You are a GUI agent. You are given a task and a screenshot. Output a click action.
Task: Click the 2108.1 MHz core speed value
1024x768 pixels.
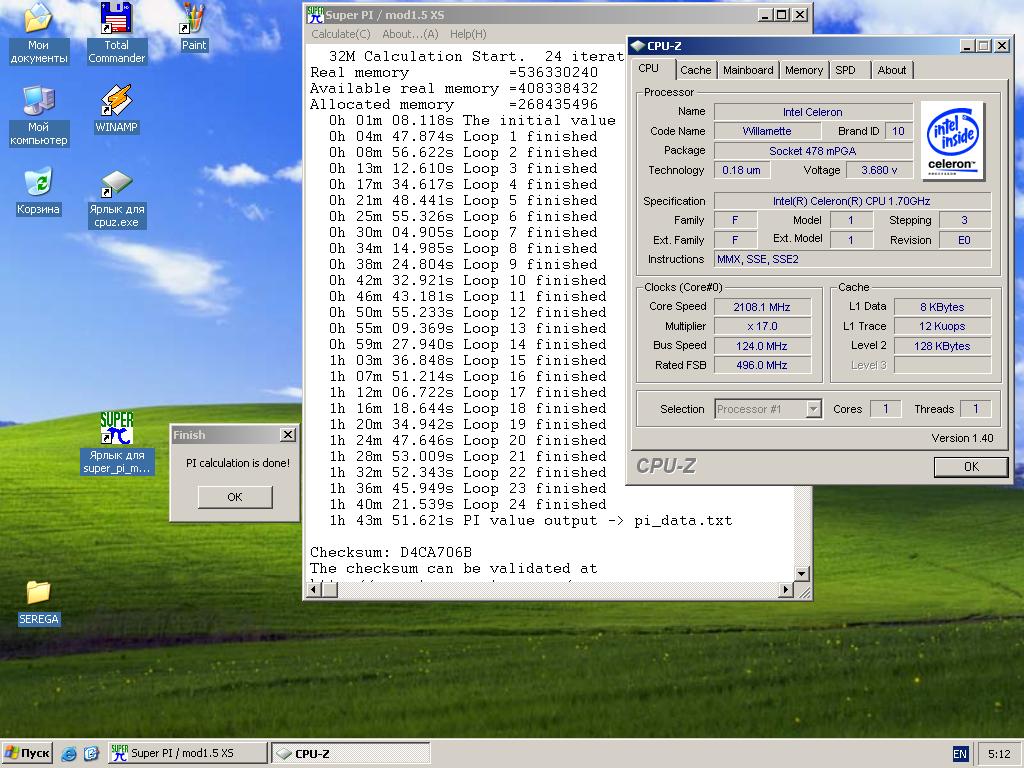[762, 307]
